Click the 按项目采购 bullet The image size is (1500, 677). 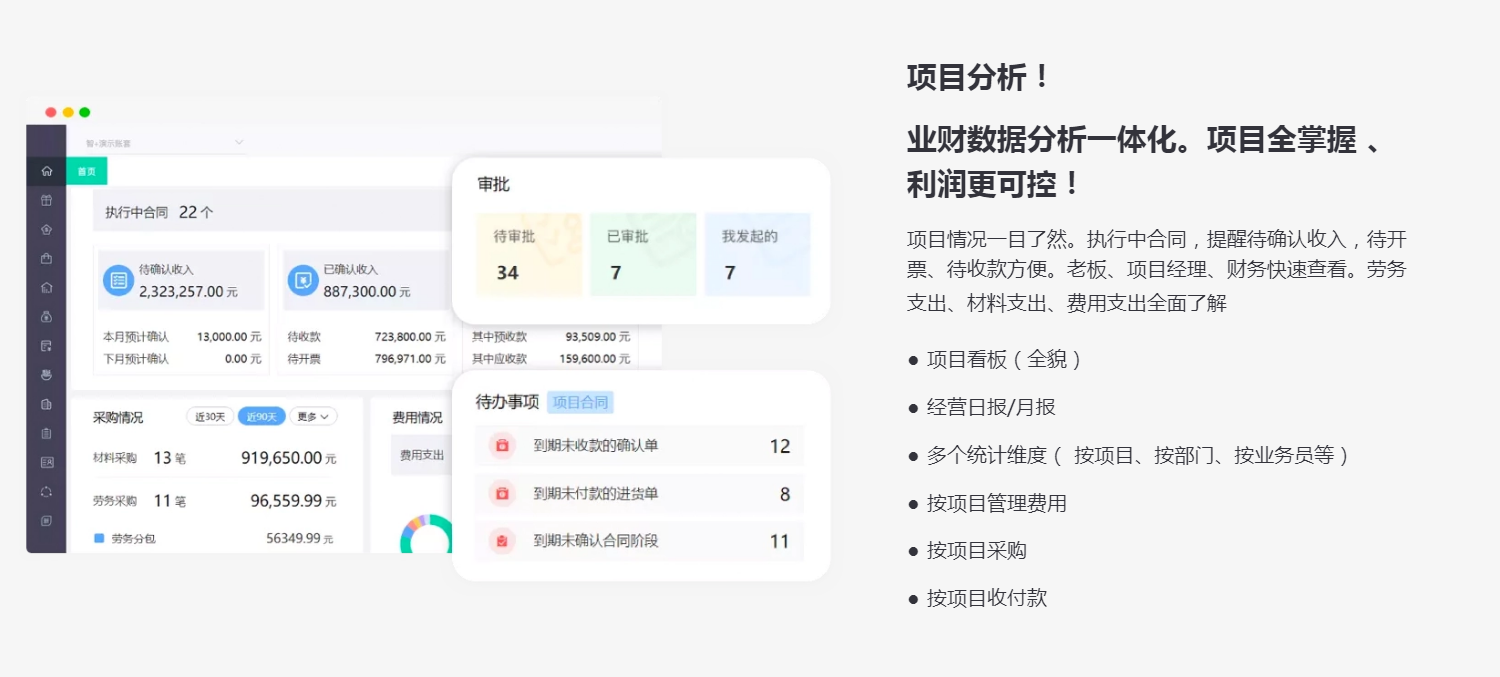click(x=968, y=550)
